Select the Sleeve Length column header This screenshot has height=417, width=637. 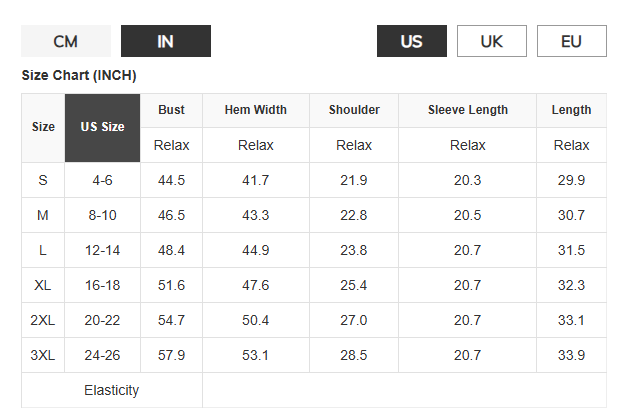pyautogui.click(x=468, y=110)
